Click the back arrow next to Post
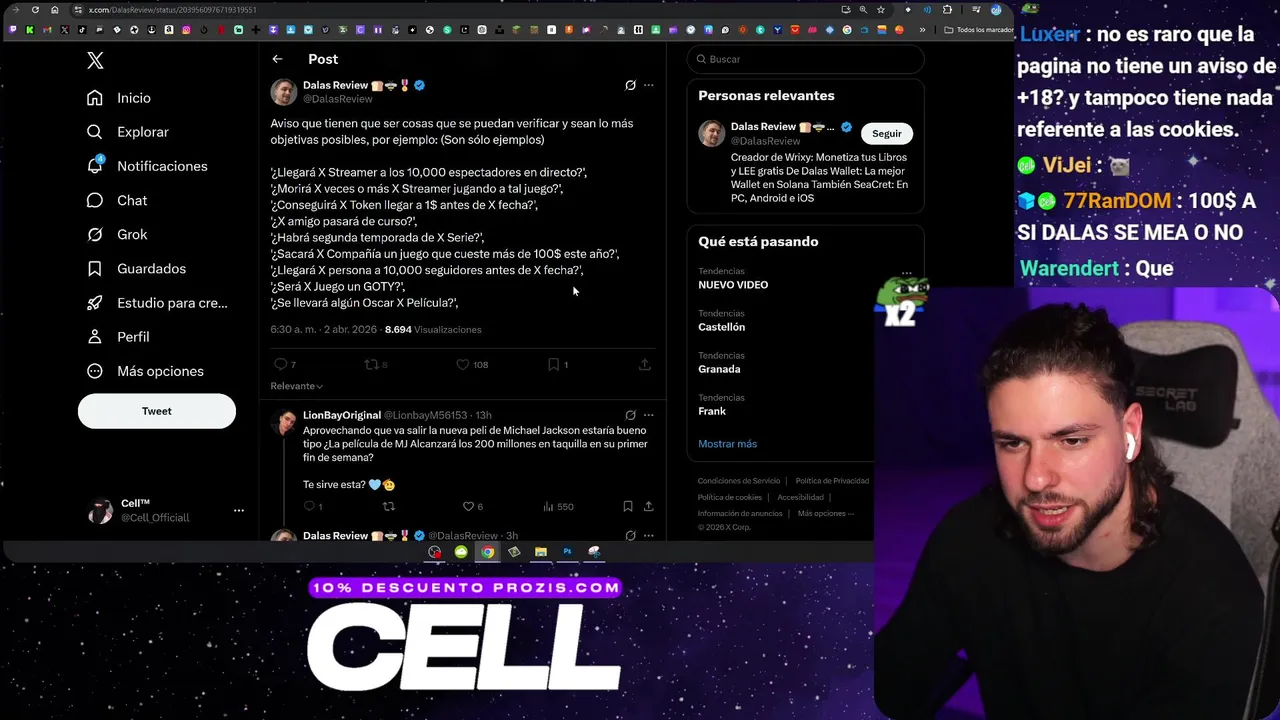Viewport: 1280px width, 720px height. [277, 59]
